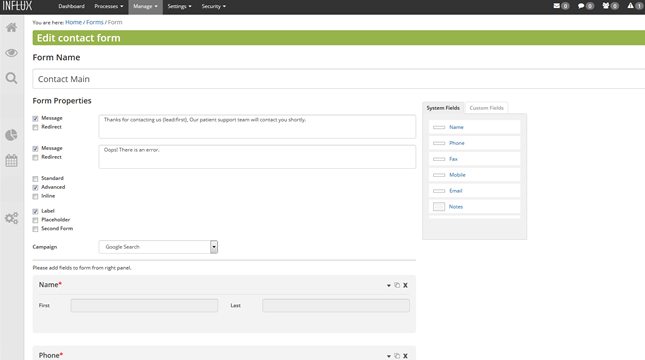This screenshot has height=360, width=645.
Task: Click the INFLUX logo
Action: pos(17,6)
